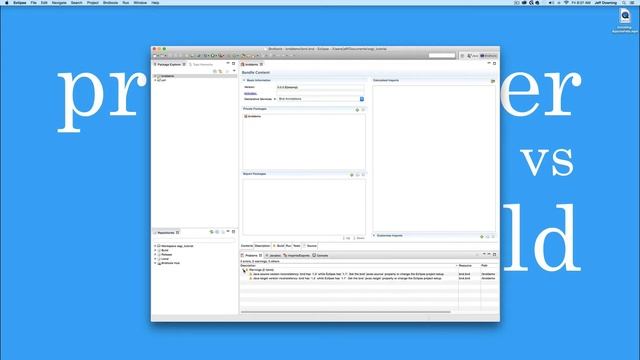Click the Repositories filter search field

pyautogui.click(x=195, y=240)
